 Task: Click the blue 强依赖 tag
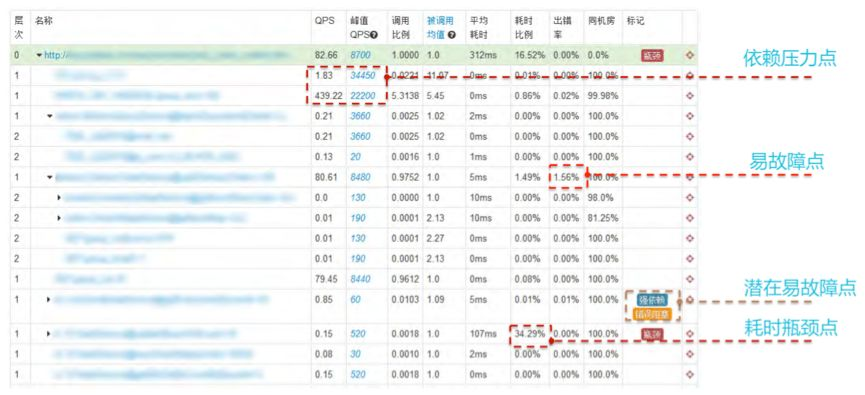click(652, 300)
